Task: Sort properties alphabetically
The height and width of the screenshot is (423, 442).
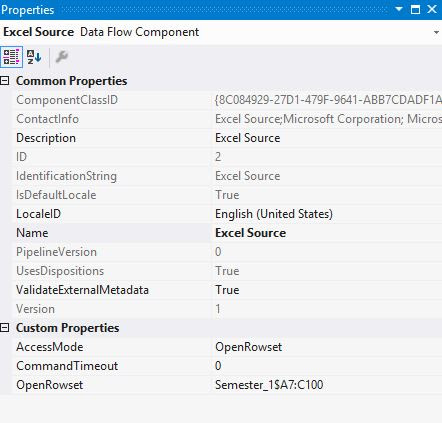Action: (34, 57)
